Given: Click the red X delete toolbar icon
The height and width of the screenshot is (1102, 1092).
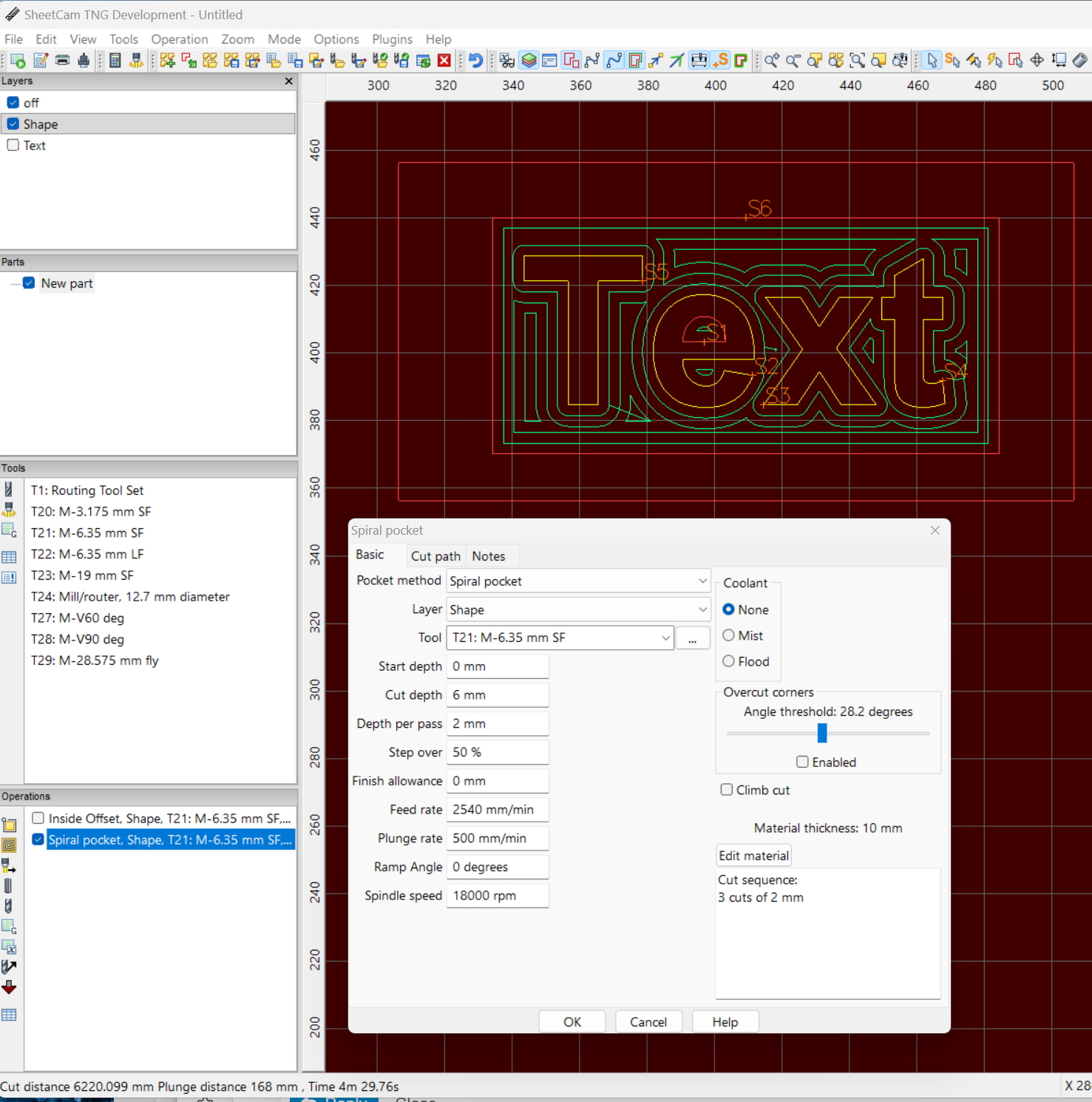Looking at the screenshot, I should [444, 61].
